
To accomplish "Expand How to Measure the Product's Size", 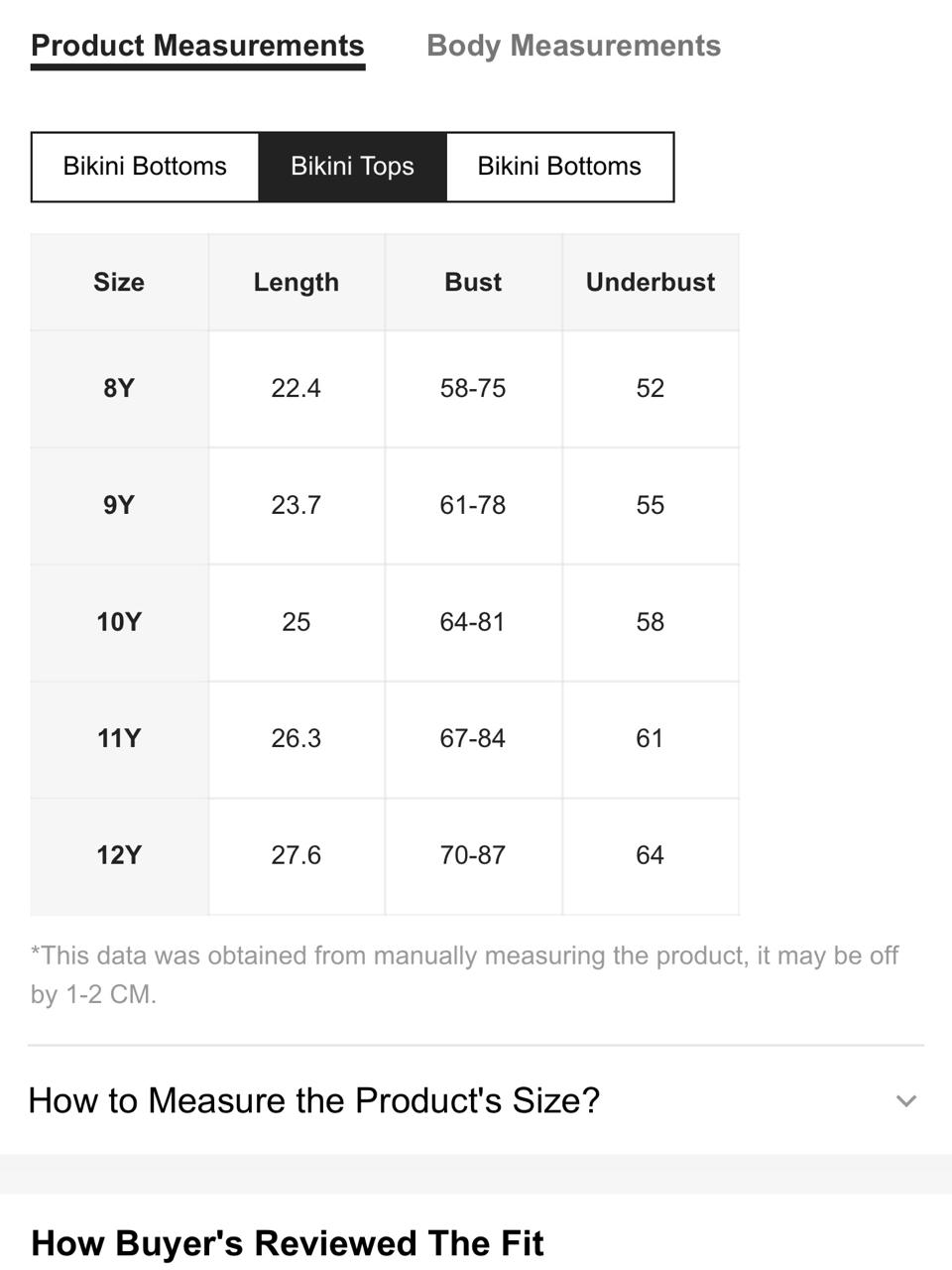I will pyautogui.click(x=476, y=1100).
